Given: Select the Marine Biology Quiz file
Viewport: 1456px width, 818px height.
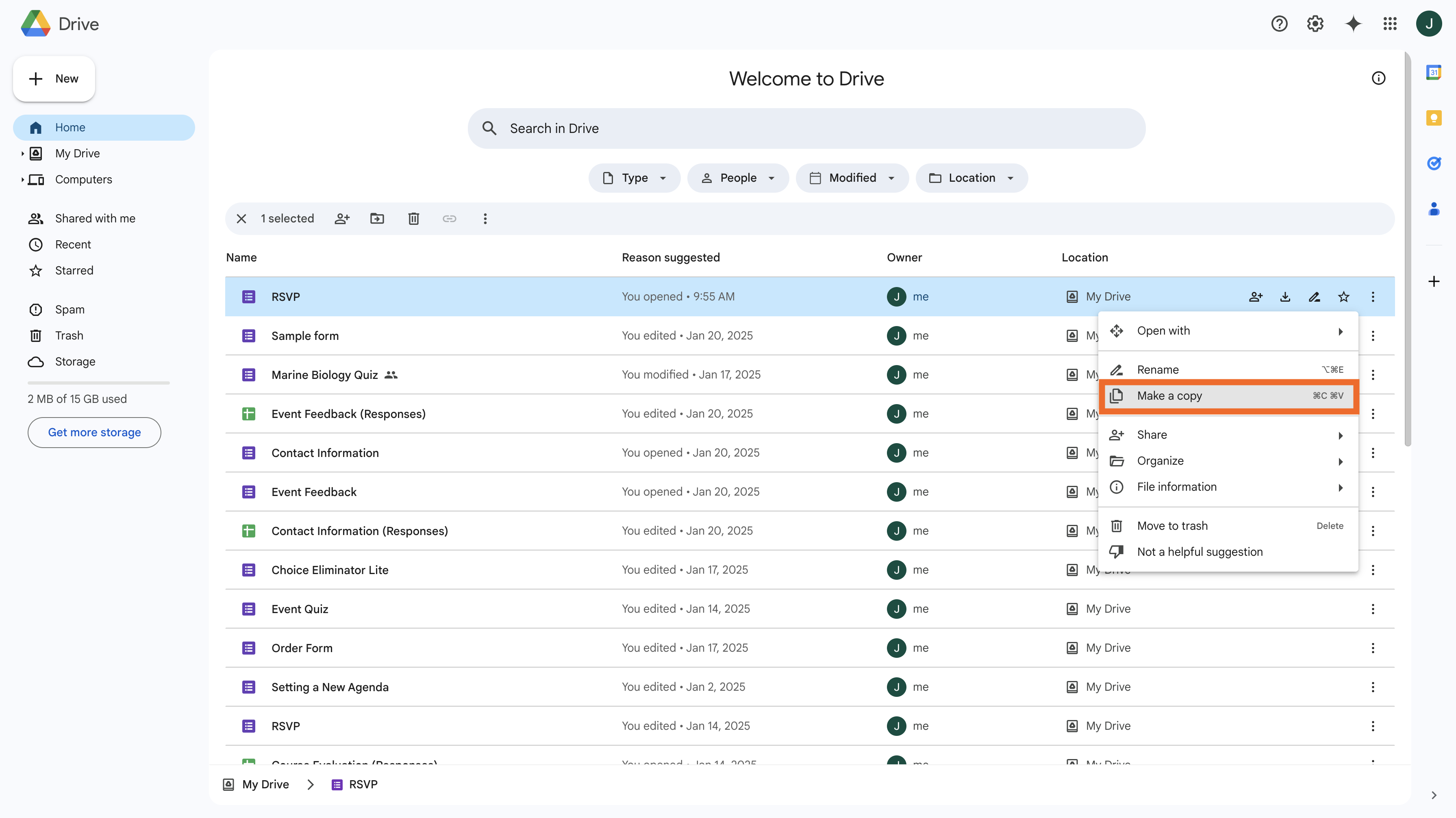Looking at the screenshot, I should click(x=810, y=375).
